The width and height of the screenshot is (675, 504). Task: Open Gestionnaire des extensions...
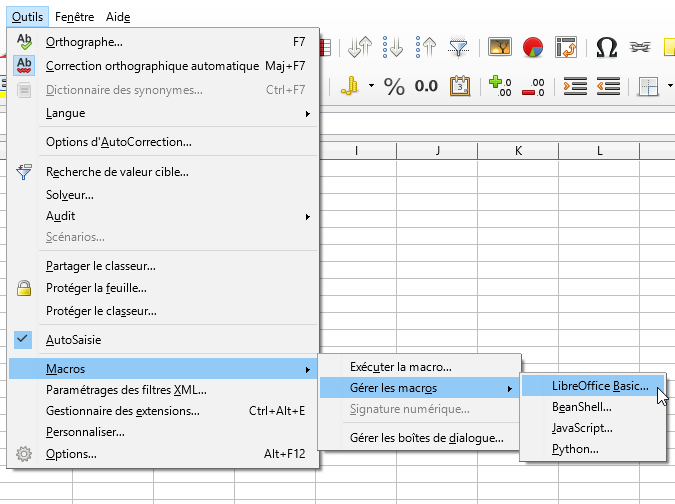pos(123,410)
